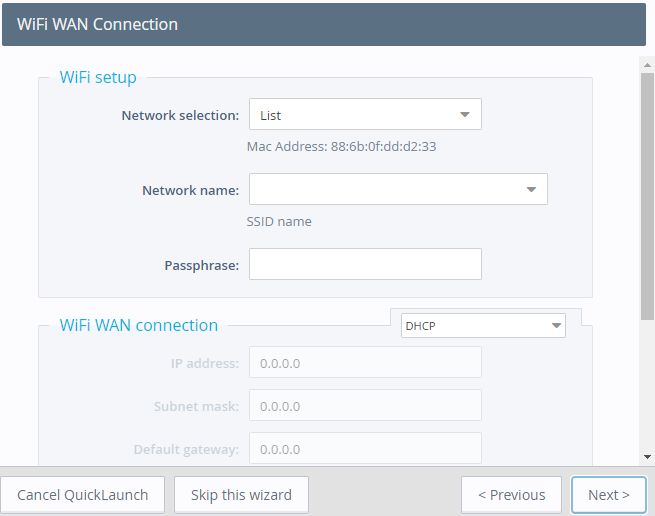Click the Mac Address text line

coord(341,146)
